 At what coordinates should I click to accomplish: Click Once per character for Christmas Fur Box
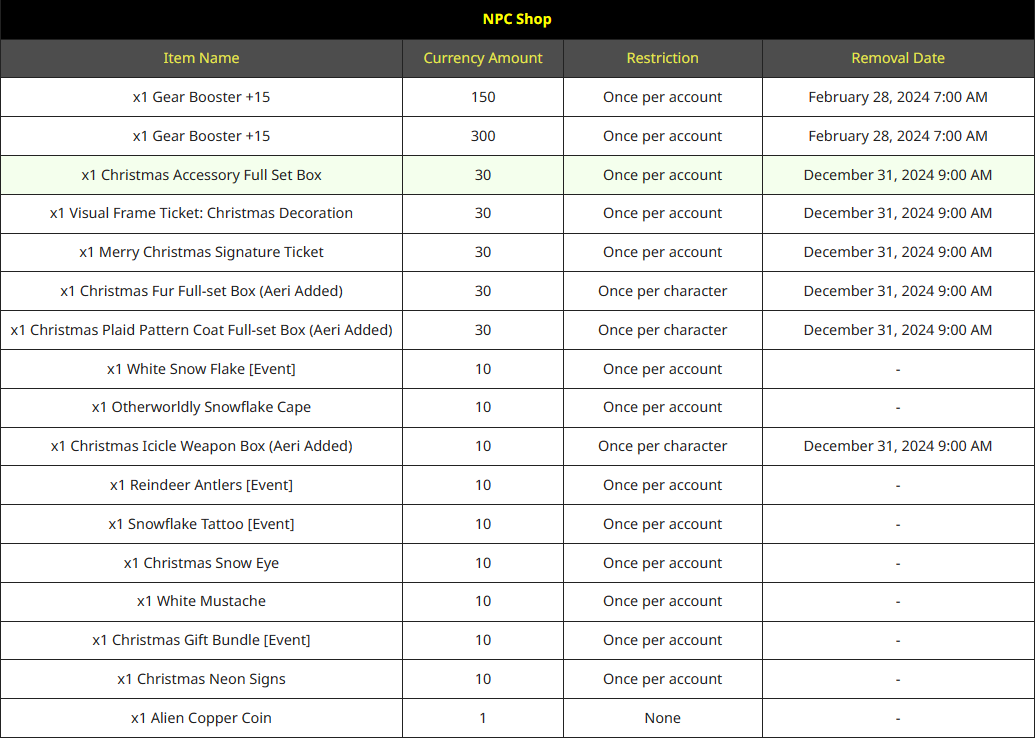click(x=662, y=291)
